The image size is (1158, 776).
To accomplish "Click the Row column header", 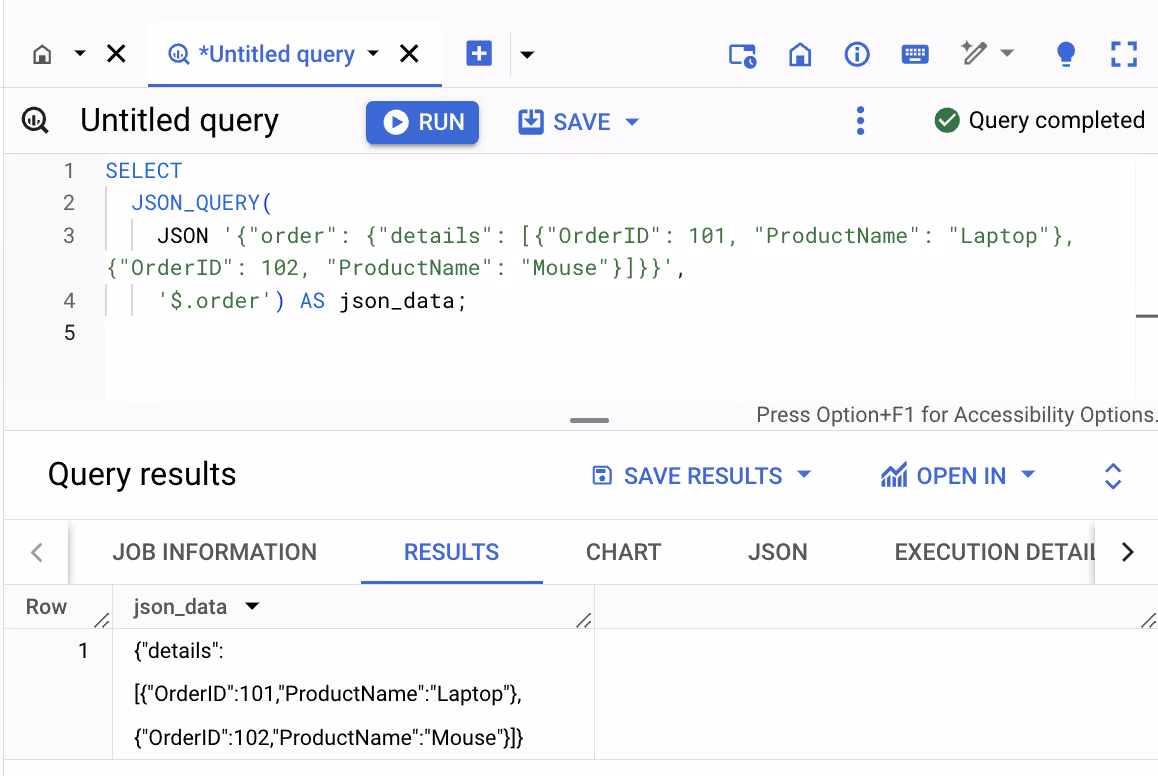I will coord(47,607).
